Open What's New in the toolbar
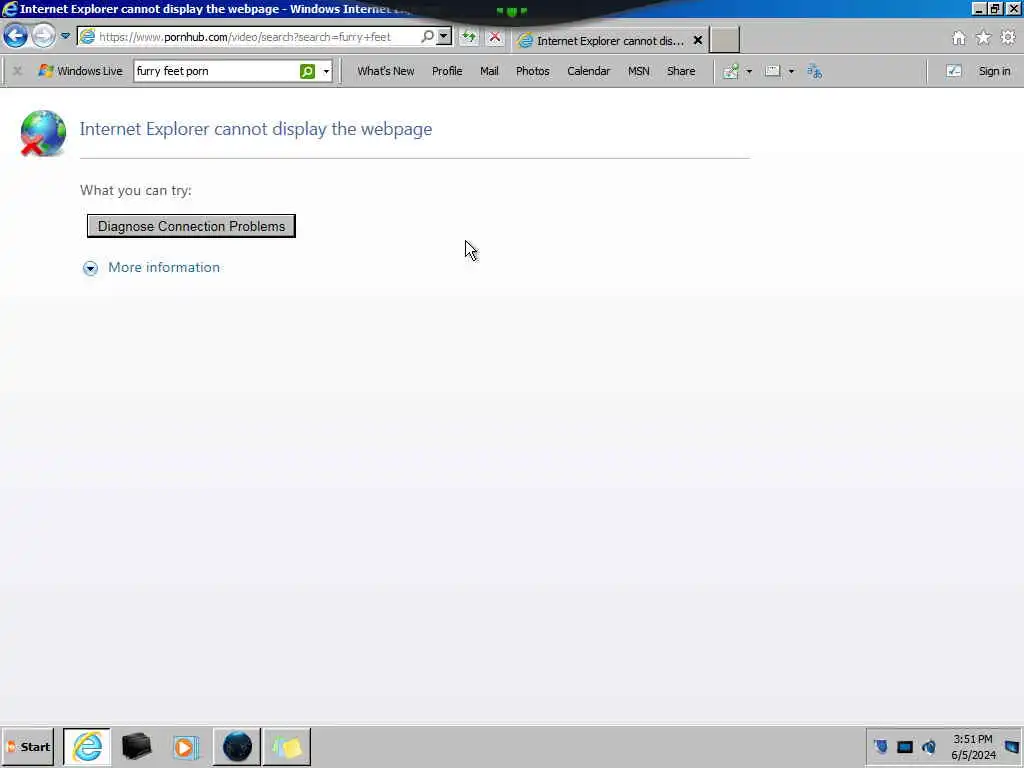Viewport: 1024px width, 768px height. coord(385,71)
